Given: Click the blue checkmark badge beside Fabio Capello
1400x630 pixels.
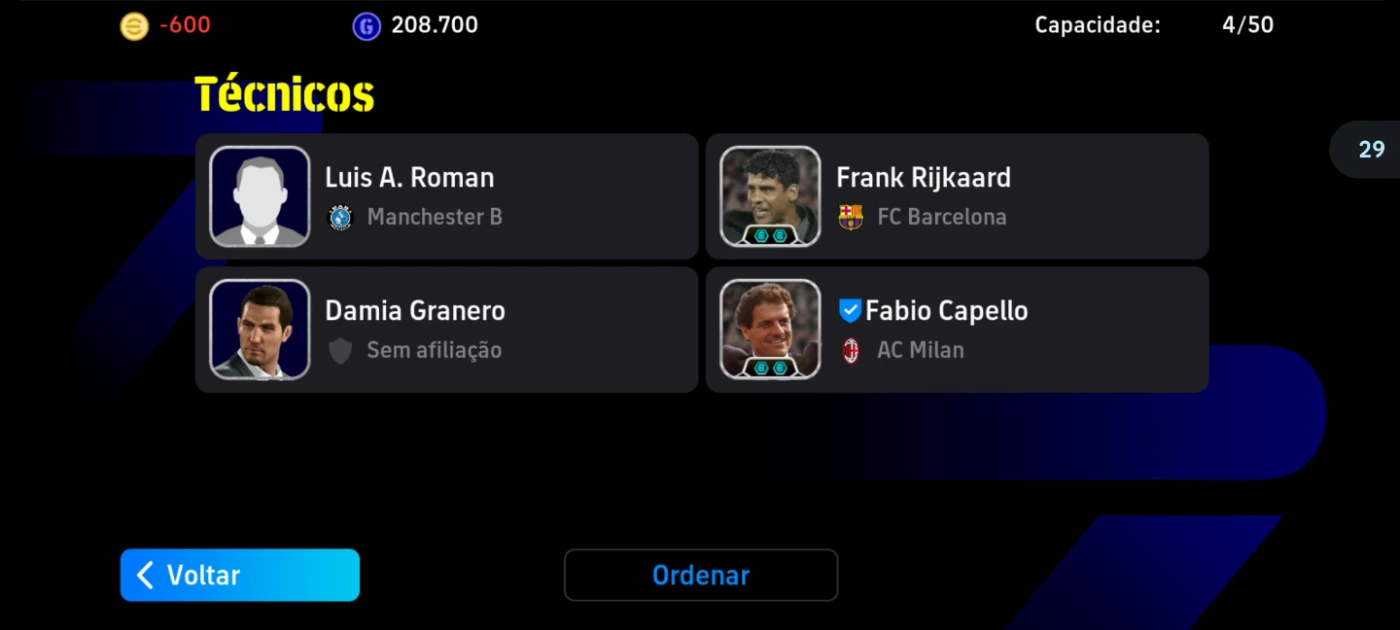Looking at the screenshot, I should tap(849, 311).
